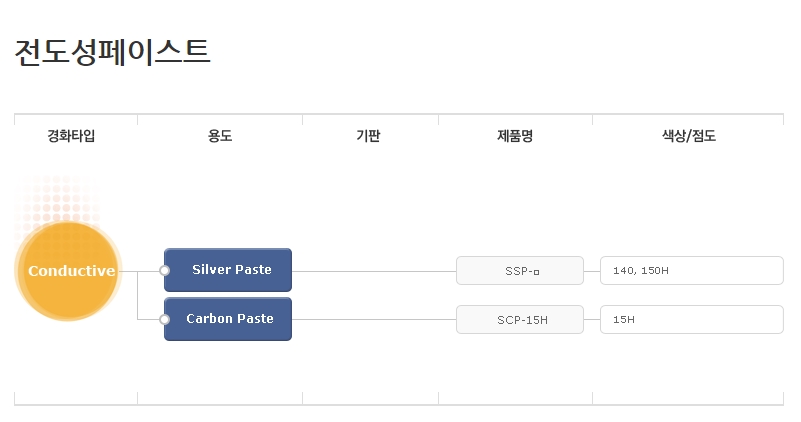This screenshot has height=422, width=801.
Task: Select the Silver Paste button
Action: pyautogui.click(x=231, y=270)
